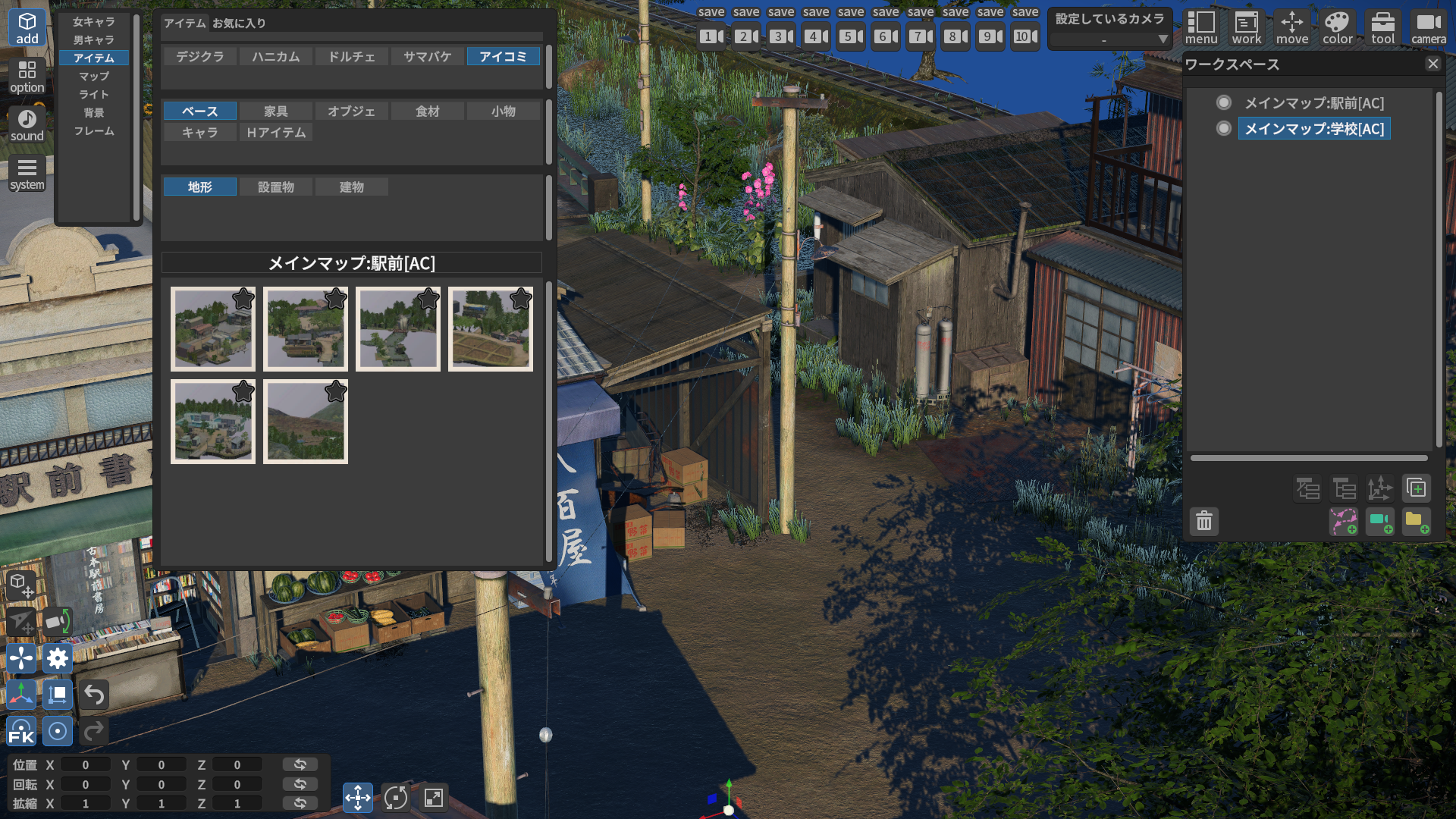Click camera save slot 5 button
Viewport: 1456px width, 819px height.
(850, 36)
